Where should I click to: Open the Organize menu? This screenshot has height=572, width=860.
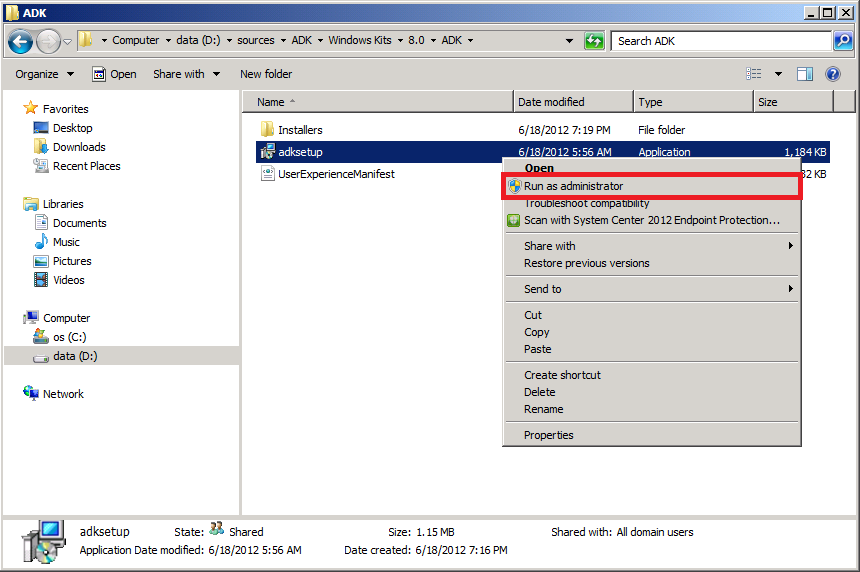tap(44, 74)
